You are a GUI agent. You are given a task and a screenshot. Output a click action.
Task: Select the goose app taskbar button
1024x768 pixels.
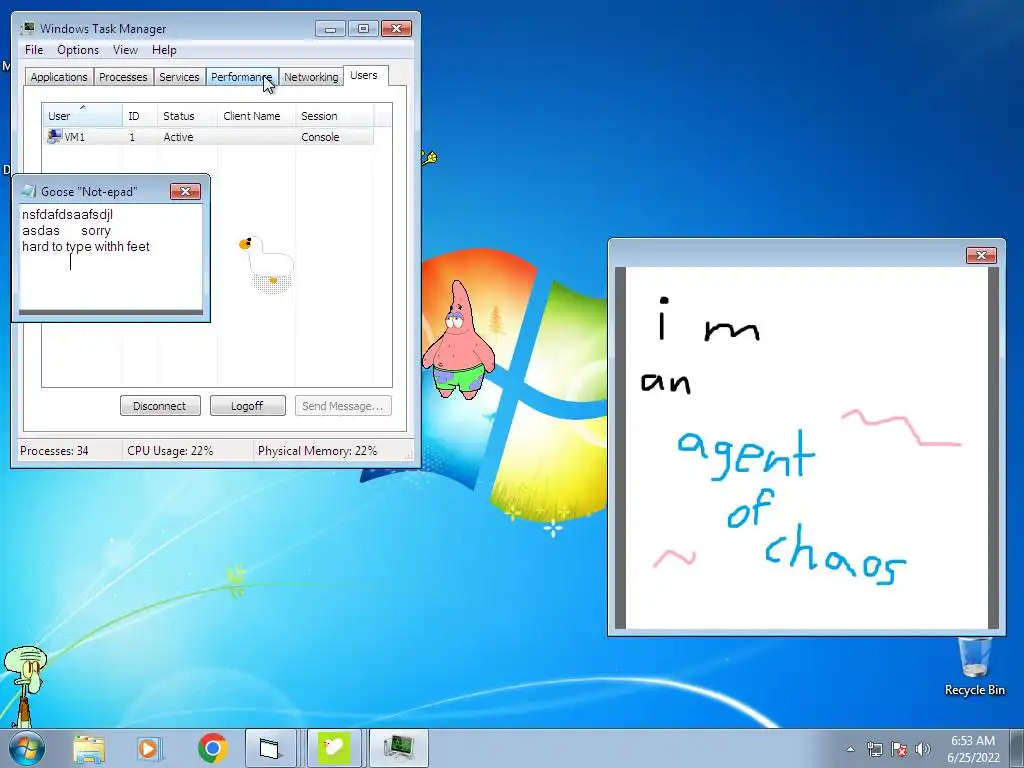point(334,748)
